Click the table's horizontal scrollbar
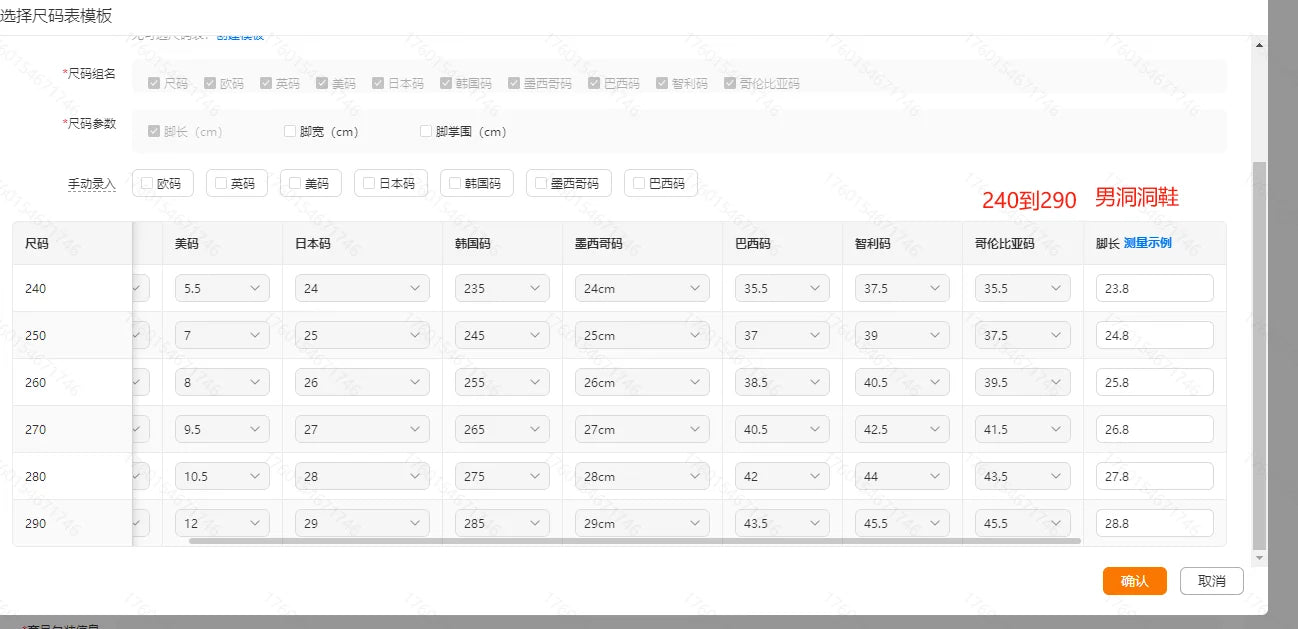This screenshot has height=629, width=1298. pyautogui.click(x=635, y=541)
